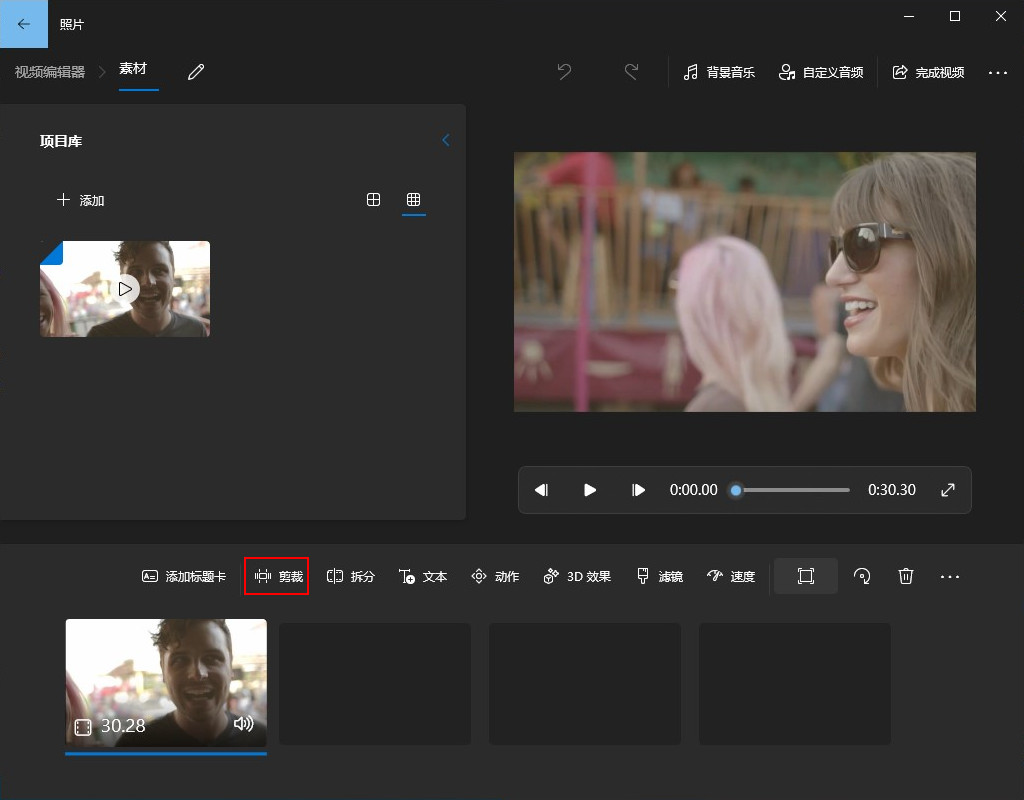Toggle remove black bars icon

[x=806, y=576]
